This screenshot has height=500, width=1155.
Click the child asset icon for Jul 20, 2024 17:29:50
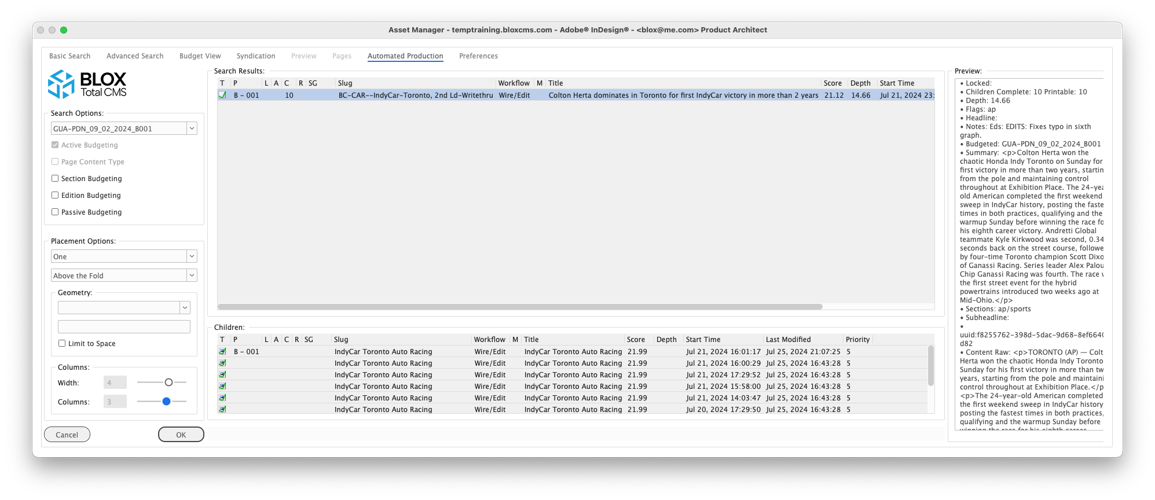pos(222,409)
